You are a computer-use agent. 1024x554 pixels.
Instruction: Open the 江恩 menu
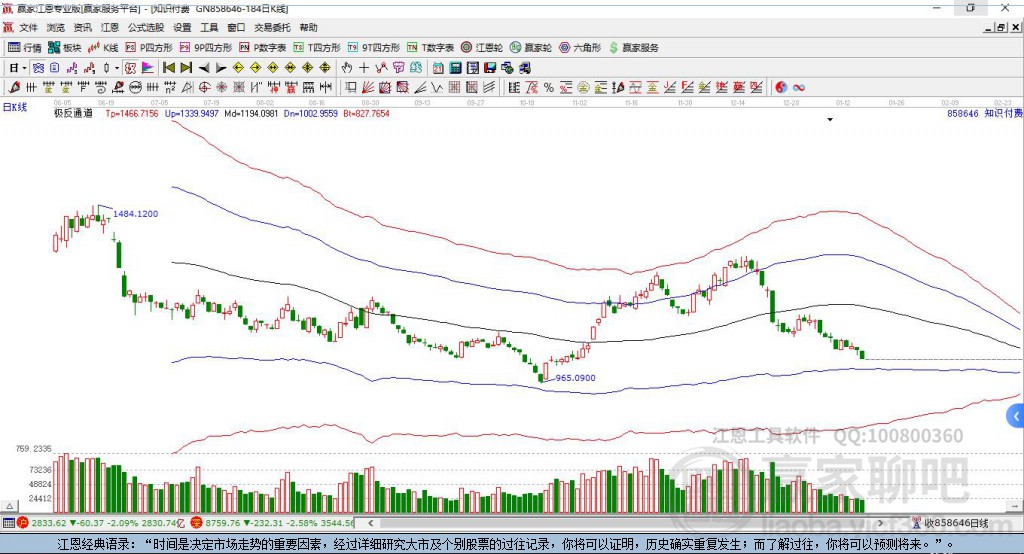tap(110, 27)
